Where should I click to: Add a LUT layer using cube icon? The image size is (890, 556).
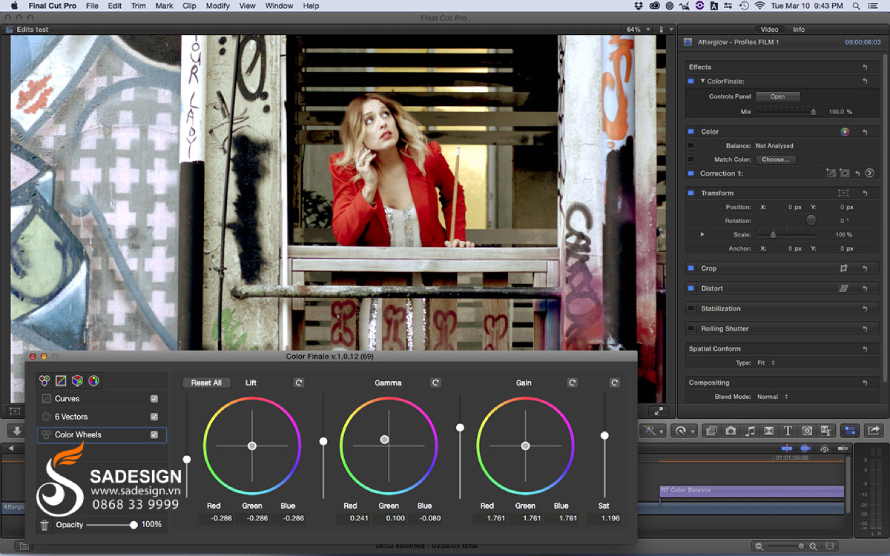coord(77,381)
